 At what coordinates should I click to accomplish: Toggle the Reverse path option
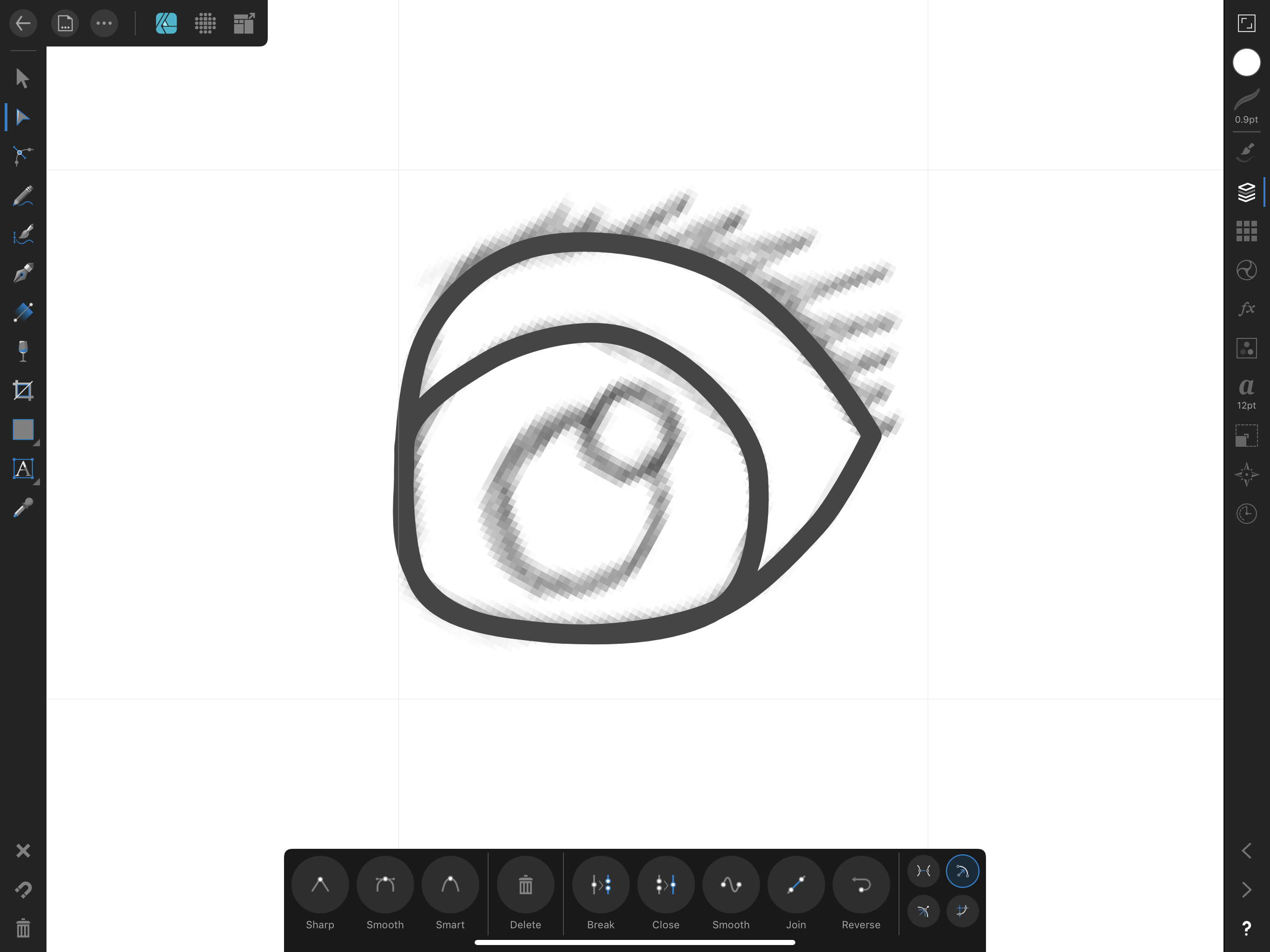[860, 884]
